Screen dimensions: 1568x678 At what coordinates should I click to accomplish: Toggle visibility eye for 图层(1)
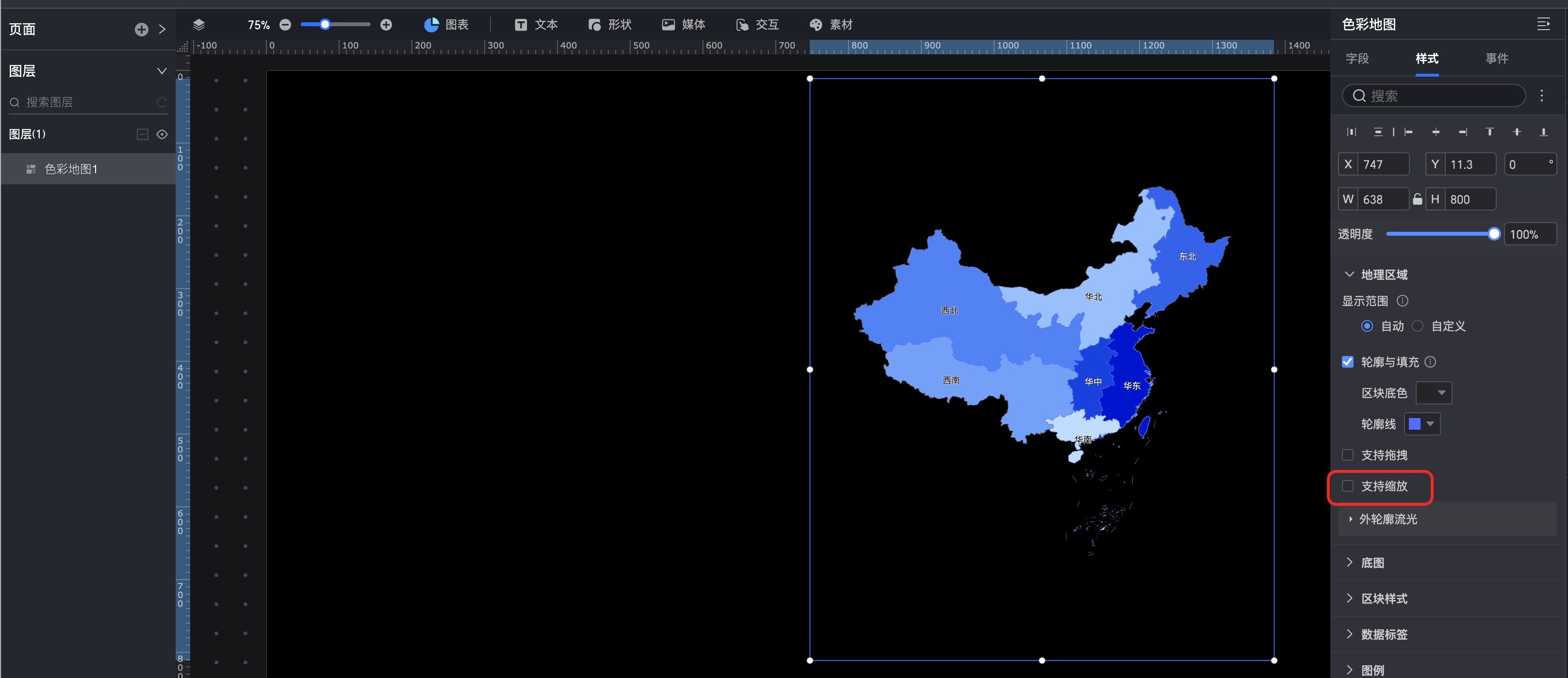pyautogui.click(x=162, y=134)
